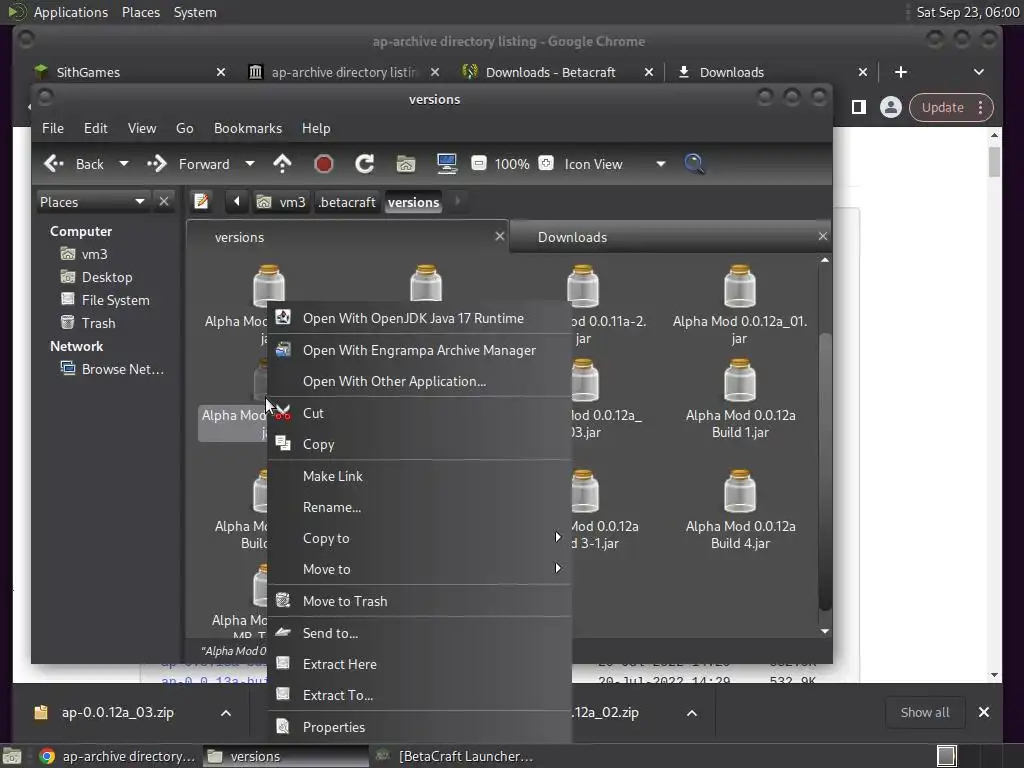Open the file search magnifier
Image resolution: width=1024 pixels, height=768 pixels.
tap(694, 163)
